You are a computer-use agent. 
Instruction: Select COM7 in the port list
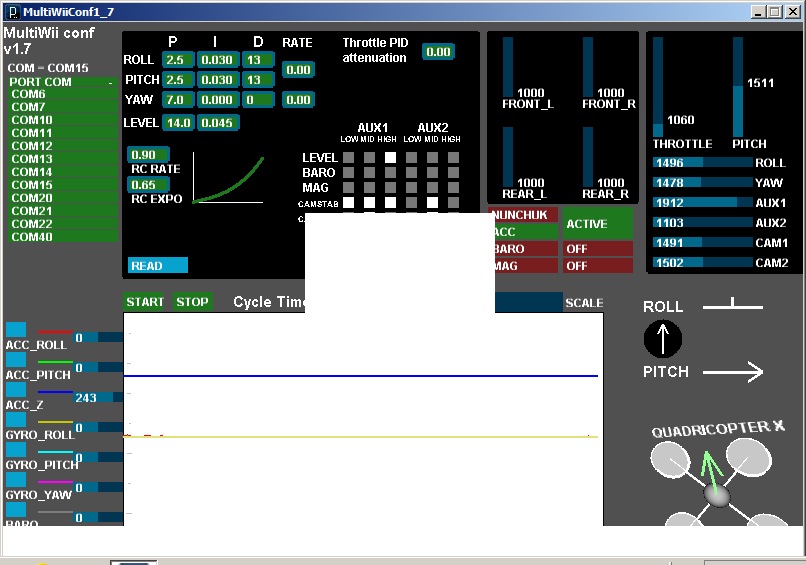(x=64, y=107)
